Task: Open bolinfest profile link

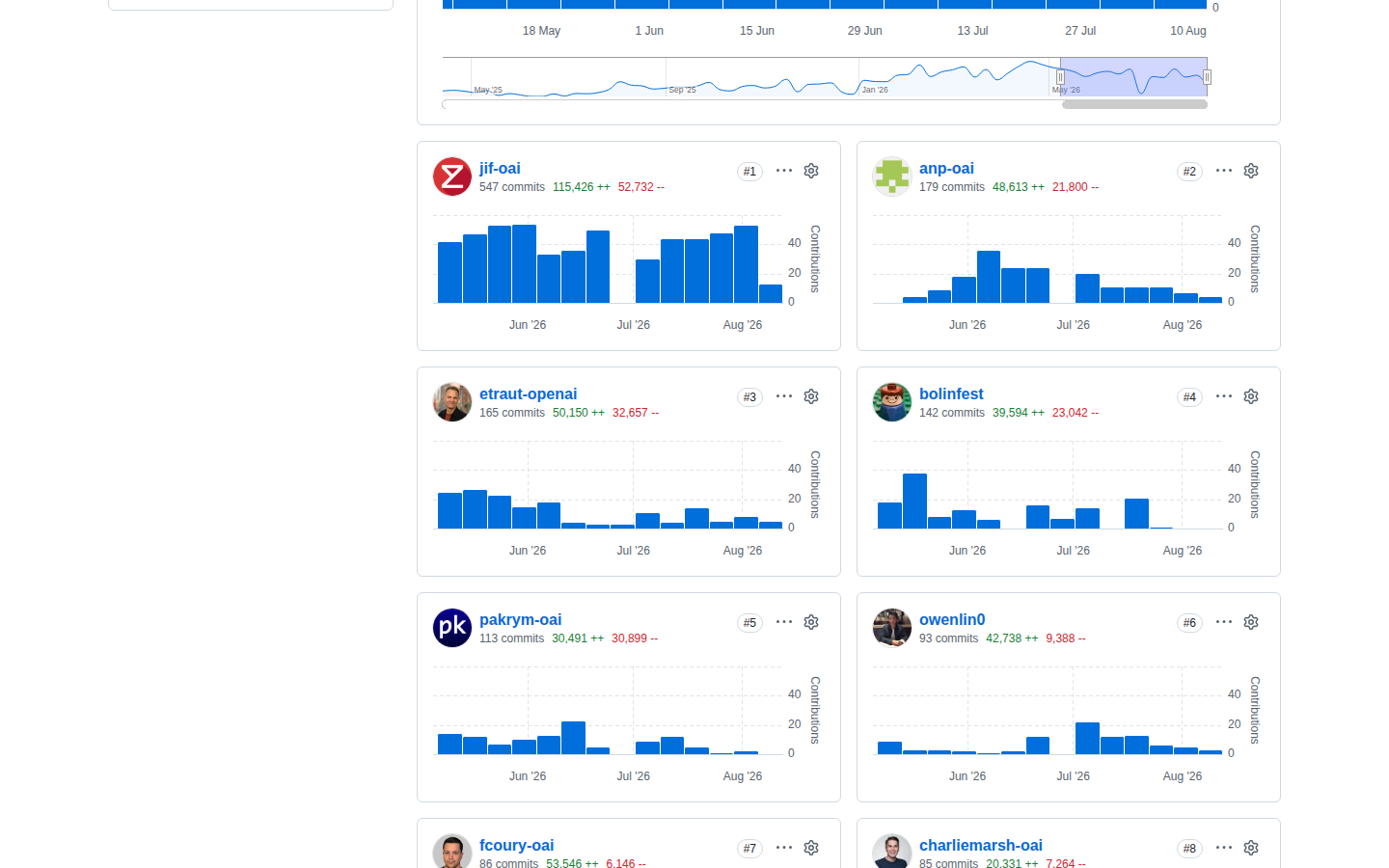Action: tap(951, 393)
